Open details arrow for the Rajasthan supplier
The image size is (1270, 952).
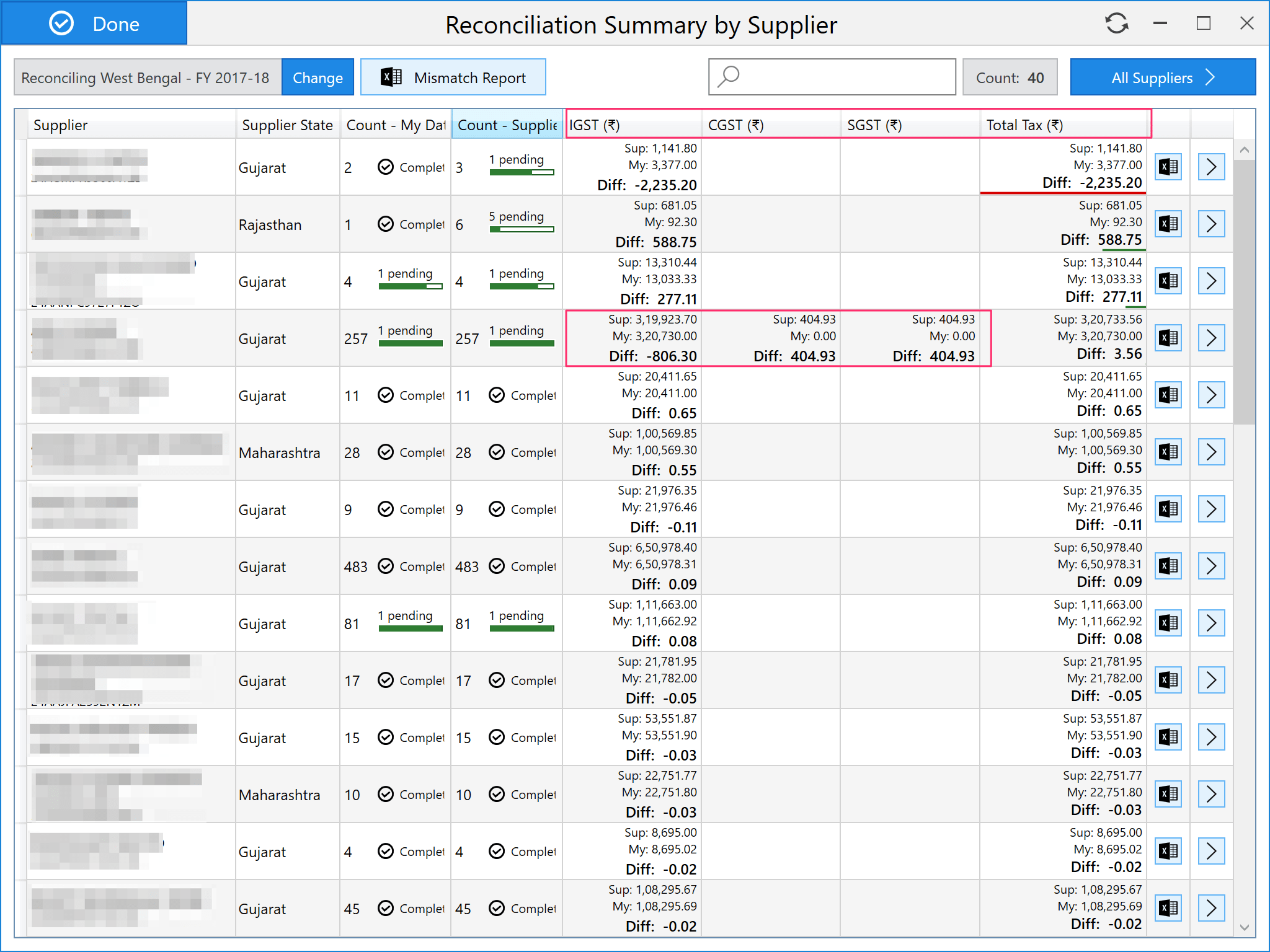(1211, 224)
